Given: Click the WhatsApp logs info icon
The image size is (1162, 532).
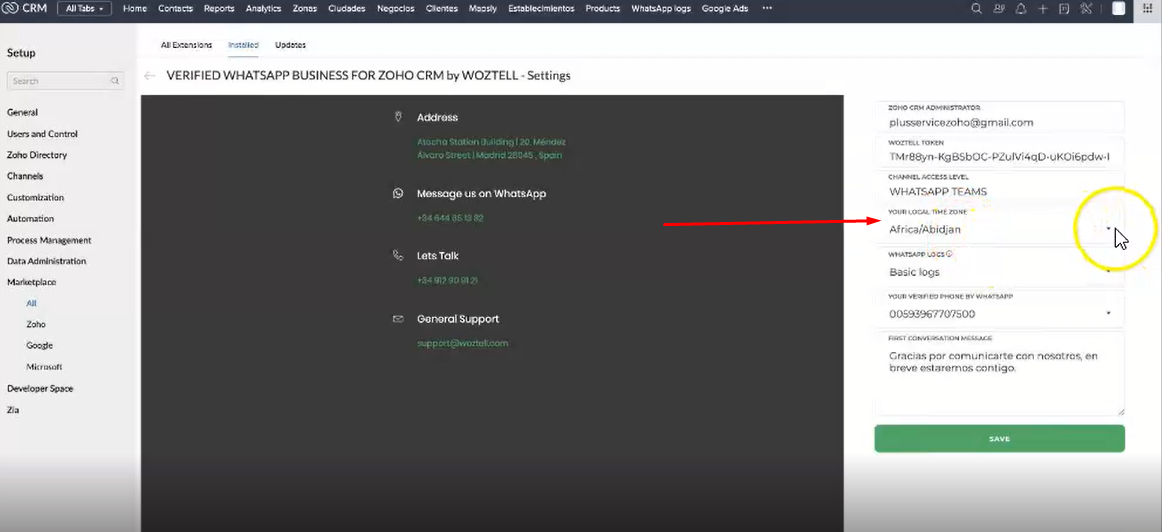Looking at the screenshot, I should point(949,253).
